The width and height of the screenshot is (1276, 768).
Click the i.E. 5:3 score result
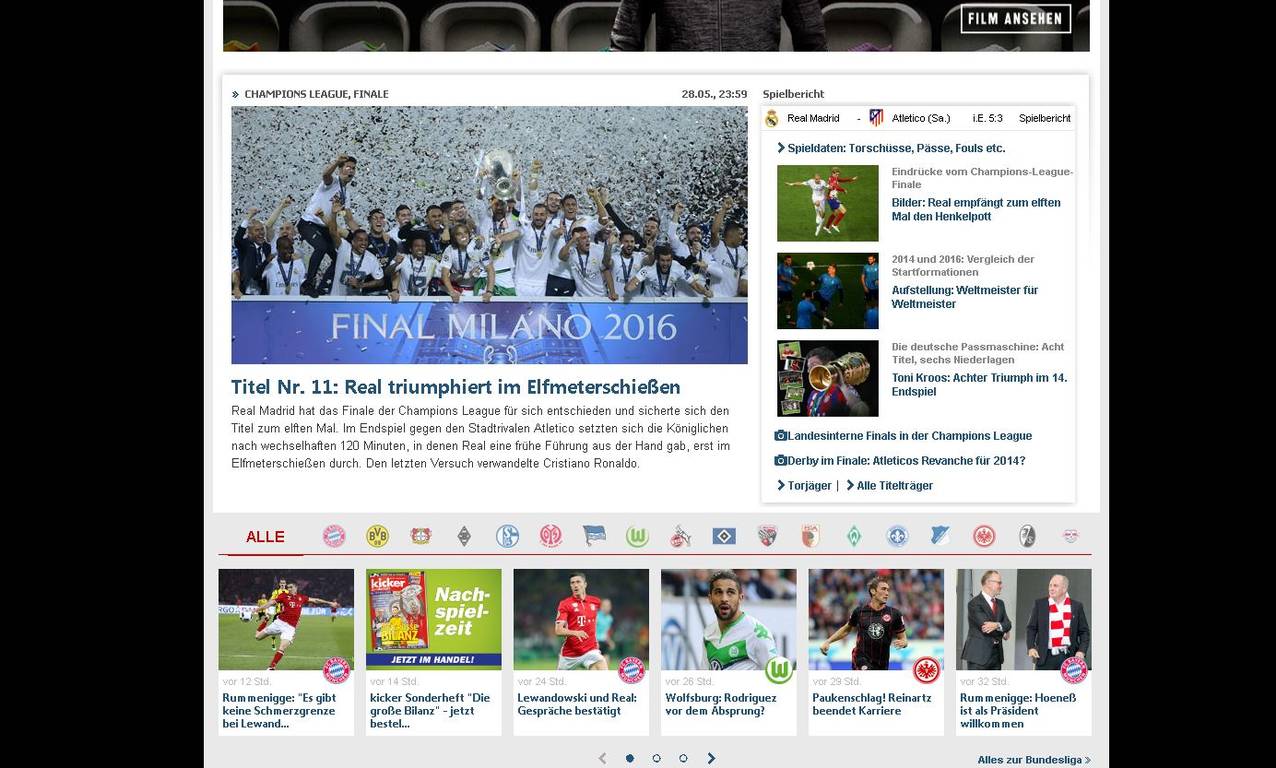(987, 118)
